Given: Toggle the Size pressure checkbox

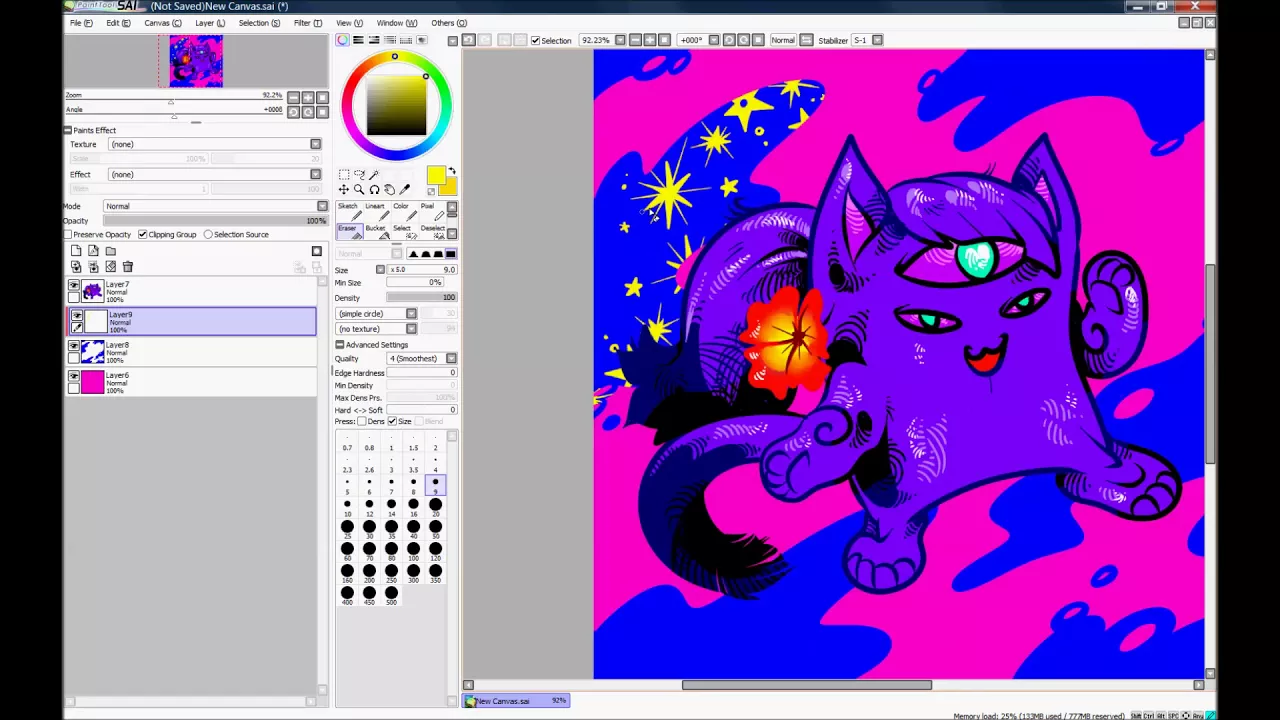Looking at the screenshot, I should pos(392,421).
